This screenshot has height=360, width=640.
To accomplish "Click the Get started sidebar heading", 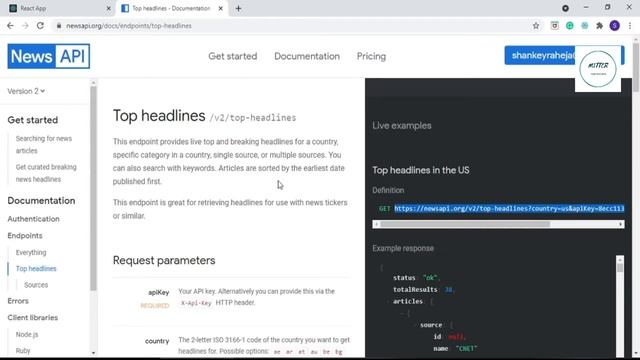I will coord(33,120).
